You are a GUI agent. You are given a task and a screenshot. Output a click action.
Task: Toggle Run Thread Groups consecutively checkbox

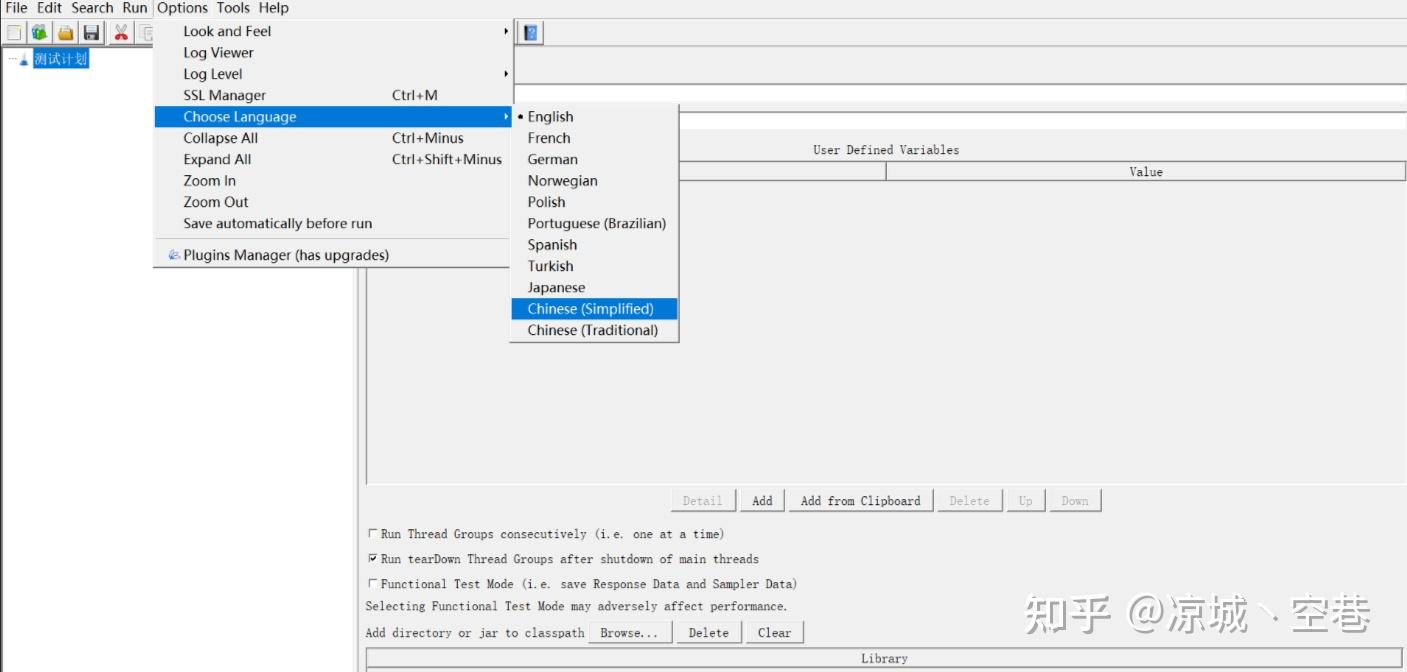click(373, 534)
